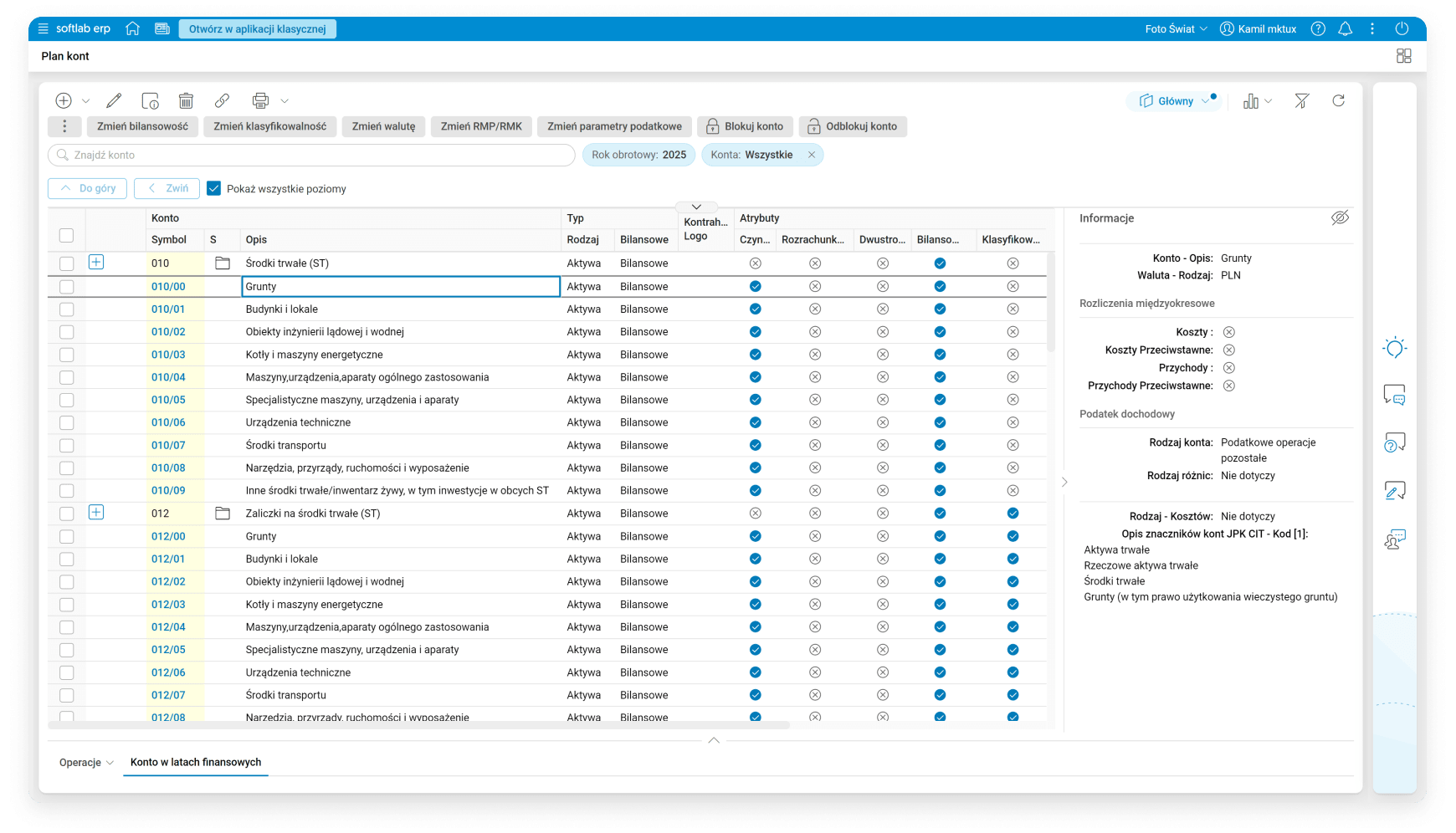This screenshot has width=1456, height=833.
Task: Open notifications bell icon
Action: click(1345, 28)
